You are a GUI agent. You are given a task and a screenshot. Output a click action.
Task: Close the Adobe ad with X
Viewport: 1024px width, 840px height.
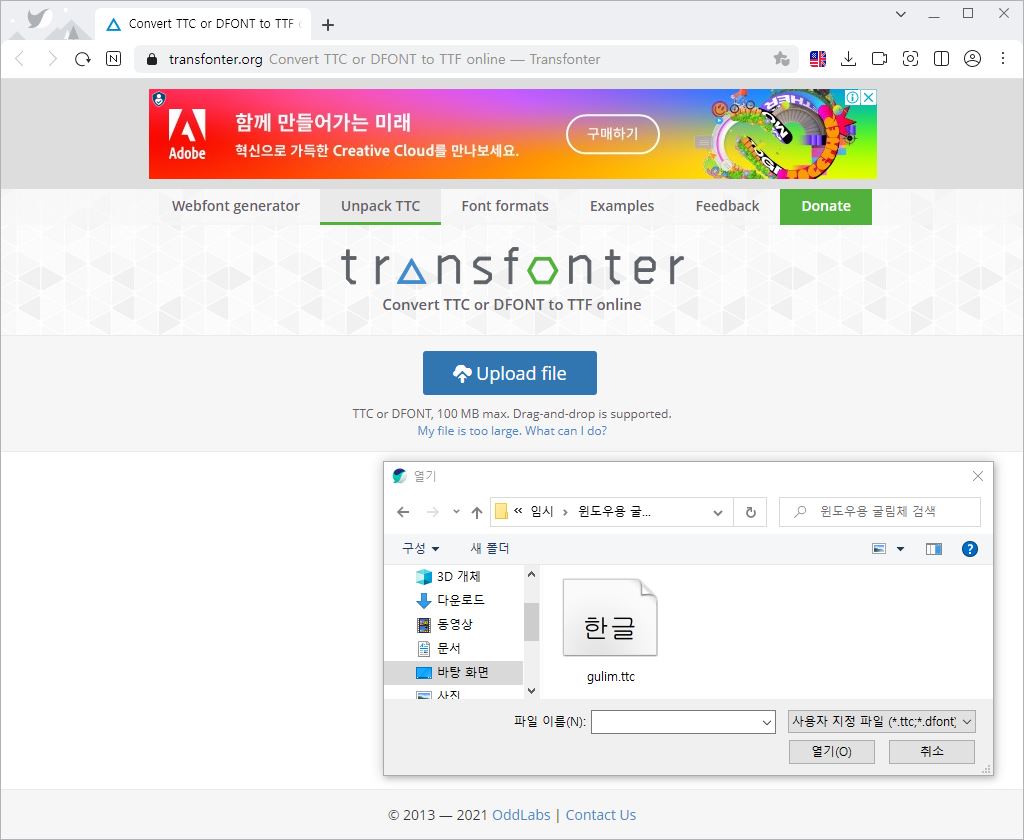pos(868,97)
